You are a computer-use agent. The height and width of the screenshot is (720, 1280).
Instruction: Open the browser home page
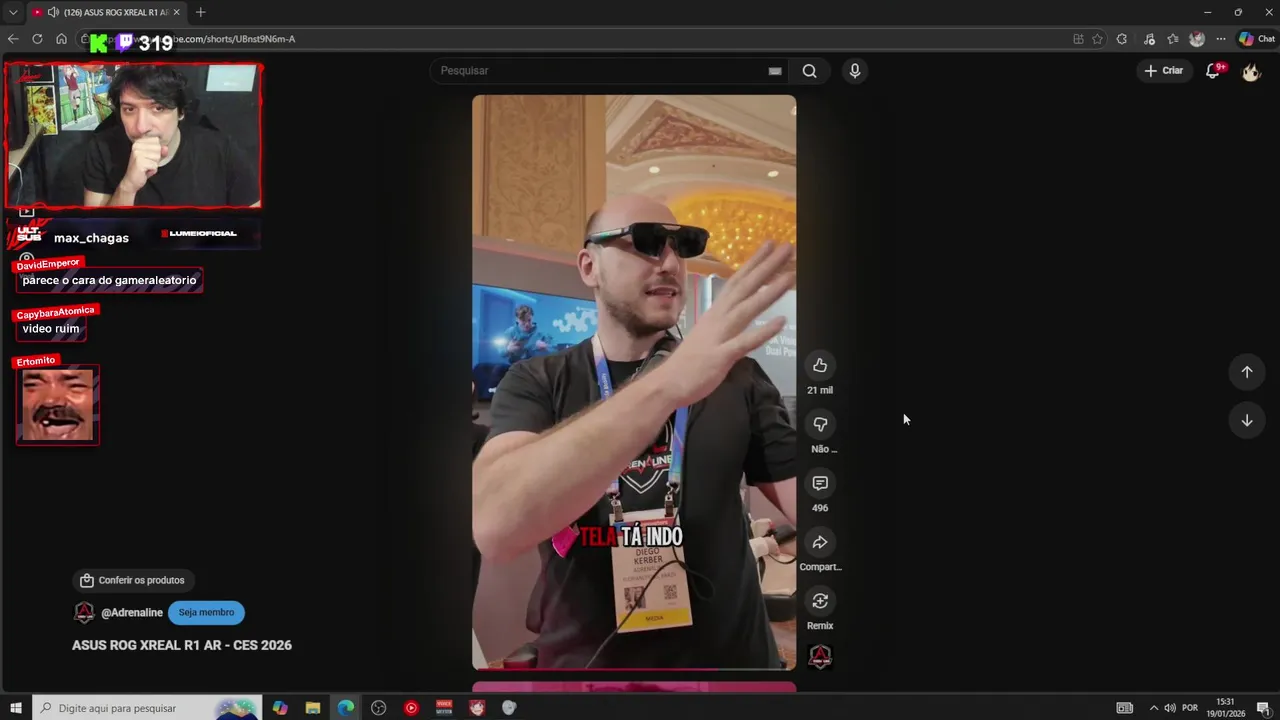pyautogui.click(x=61, y=39)
